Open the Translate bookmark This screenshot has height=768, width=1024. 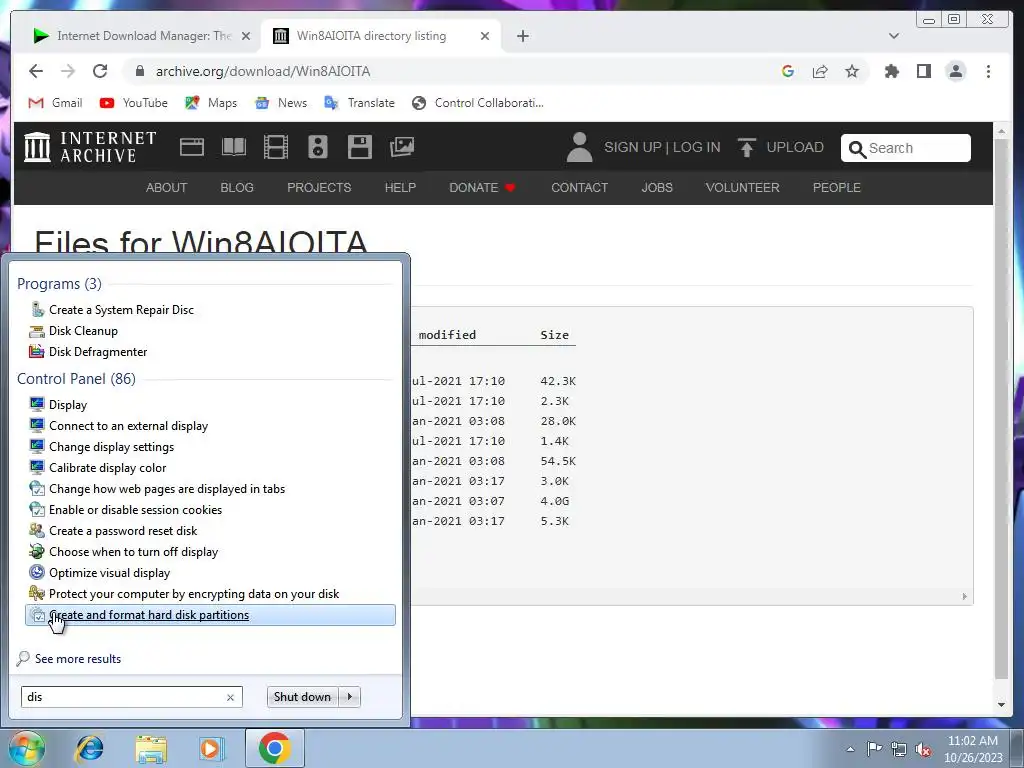(x=360, y=103)
